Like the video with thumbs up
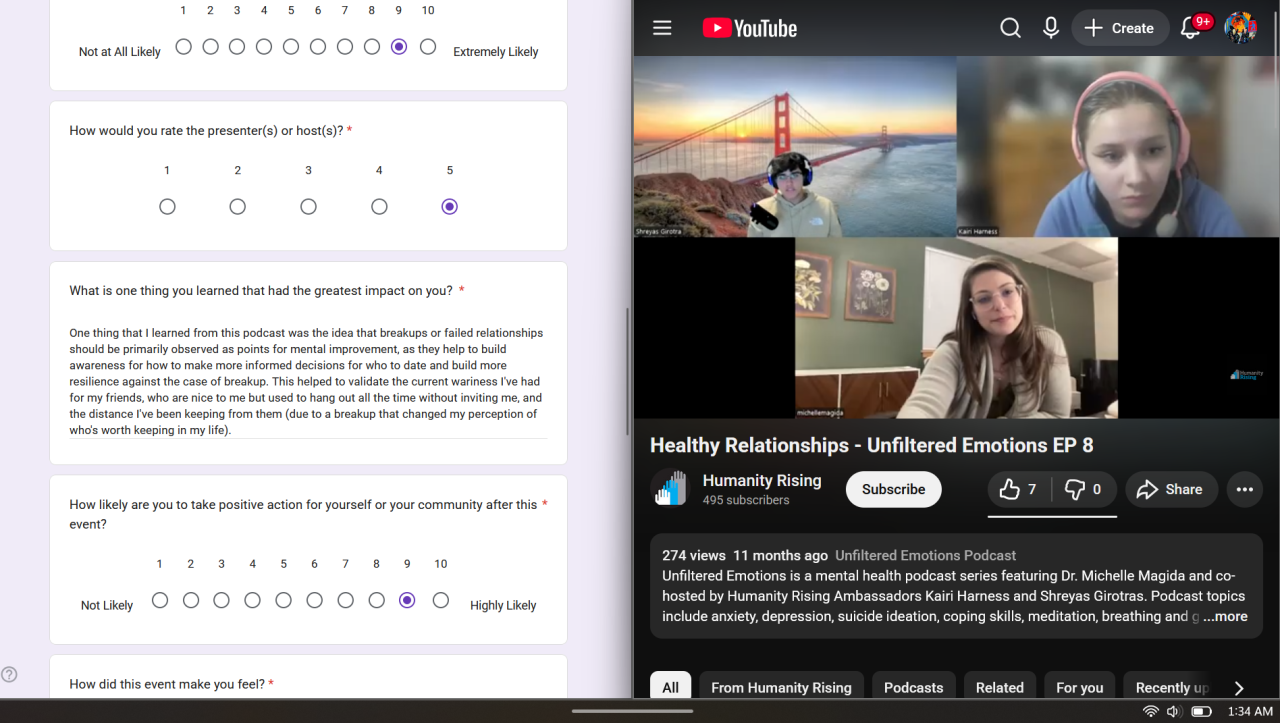The image size is (1280, 723). tap(1019, 489)
